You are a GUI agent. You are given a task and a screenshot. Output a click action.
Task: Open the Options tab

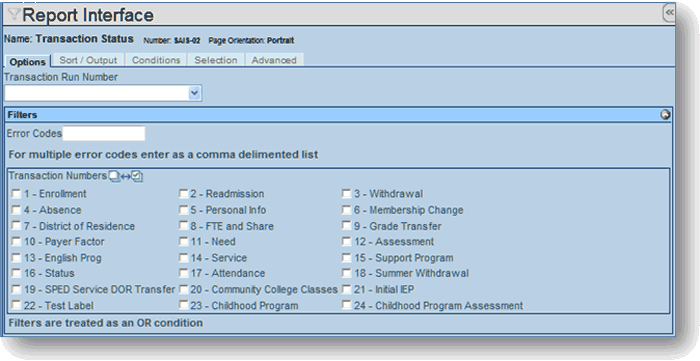(28, 62)
